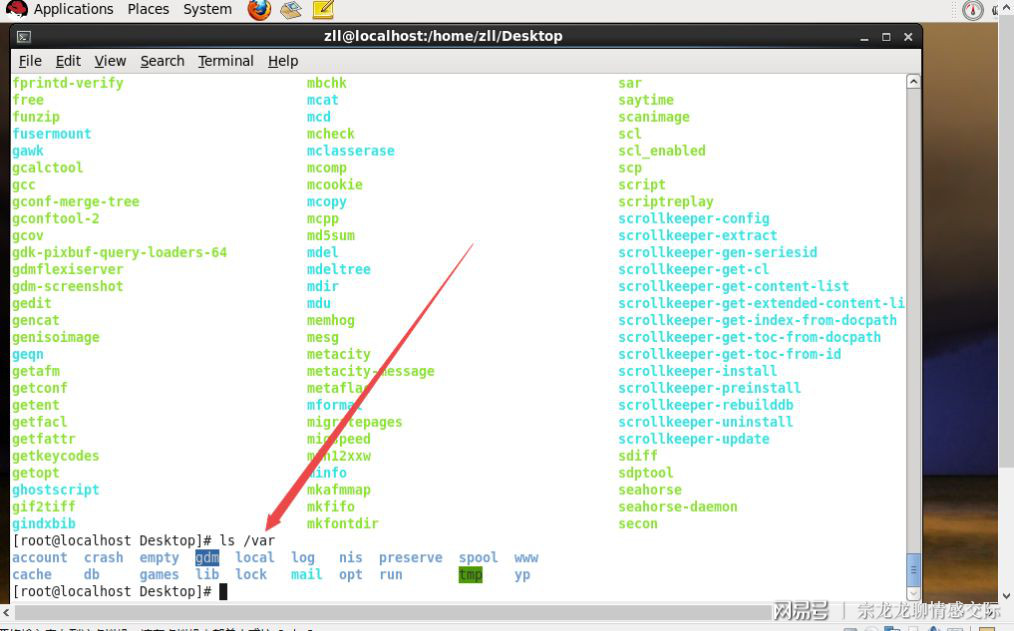This screenshot has height=631, width=1014.
Task: Click the 'yp' directory entry
Action: (523, 575)
